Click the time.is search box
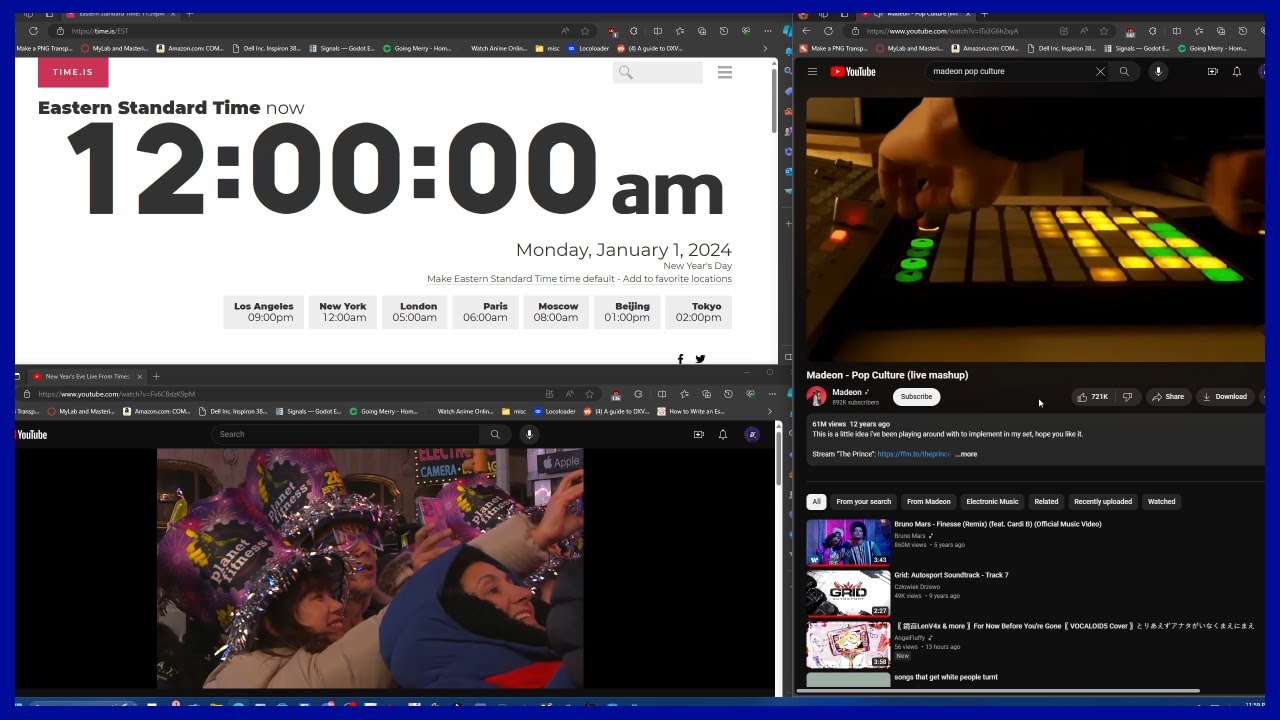 [x=658, y=72]
